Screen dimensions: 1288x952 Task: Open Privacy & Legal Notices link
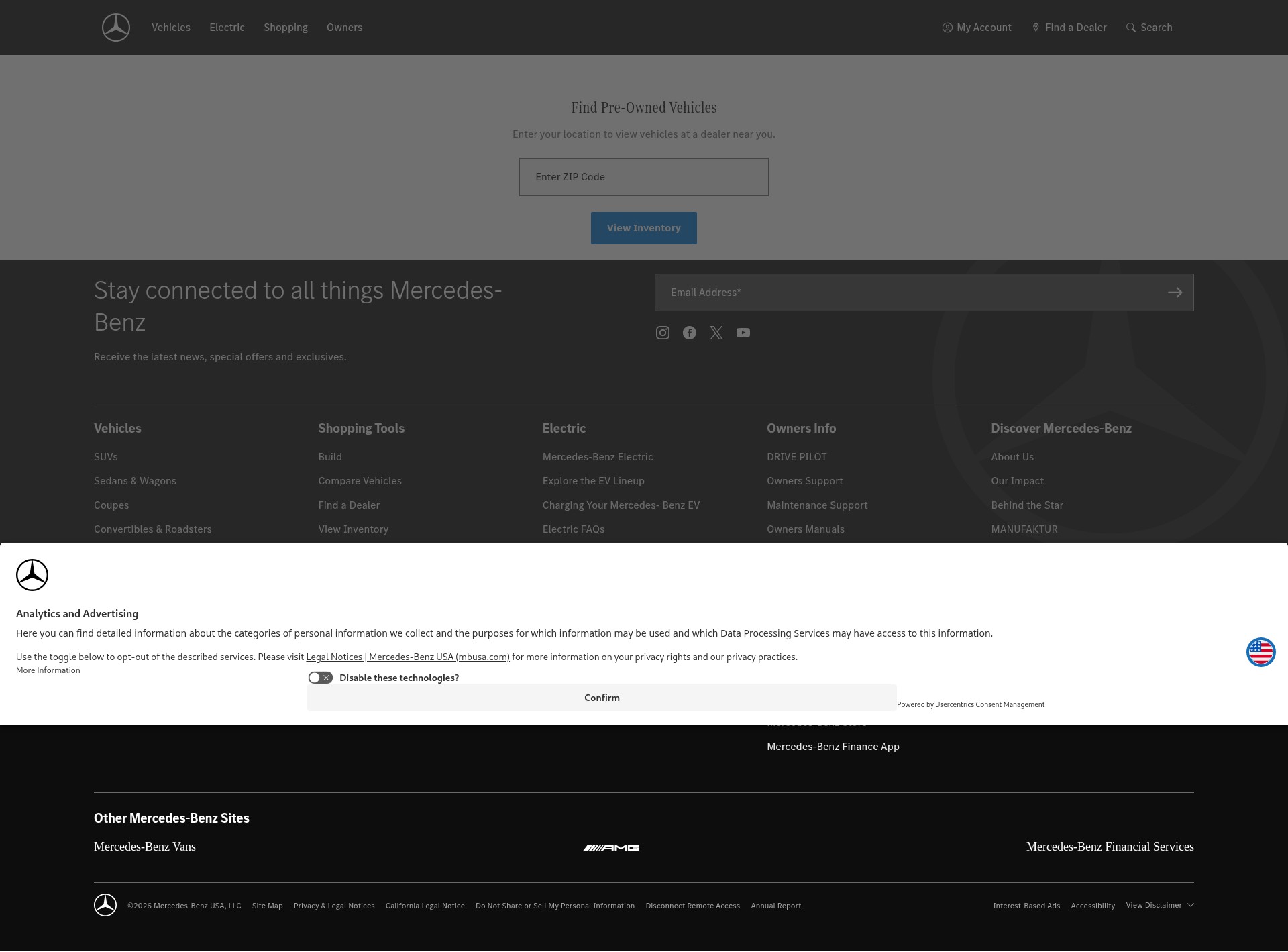tap(334, 906)
